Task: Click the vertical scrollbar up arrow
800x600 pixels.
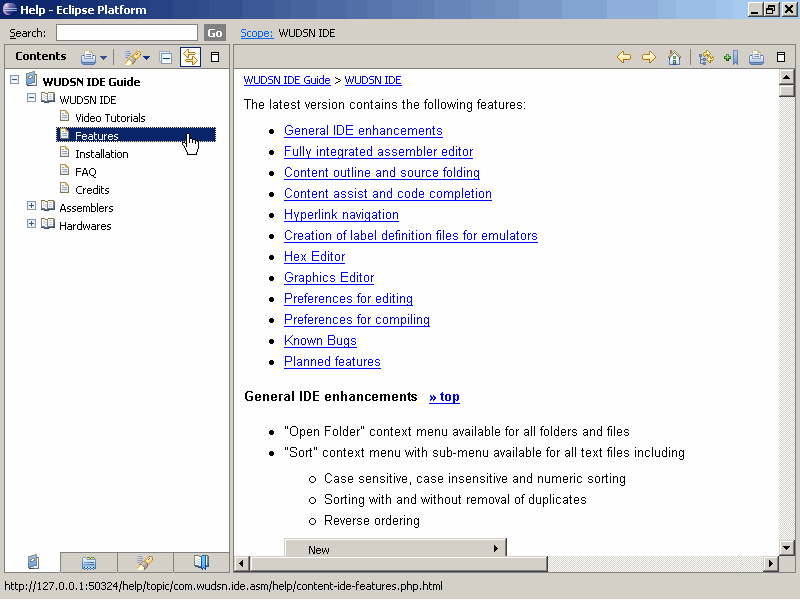Action: coord(786,78)
